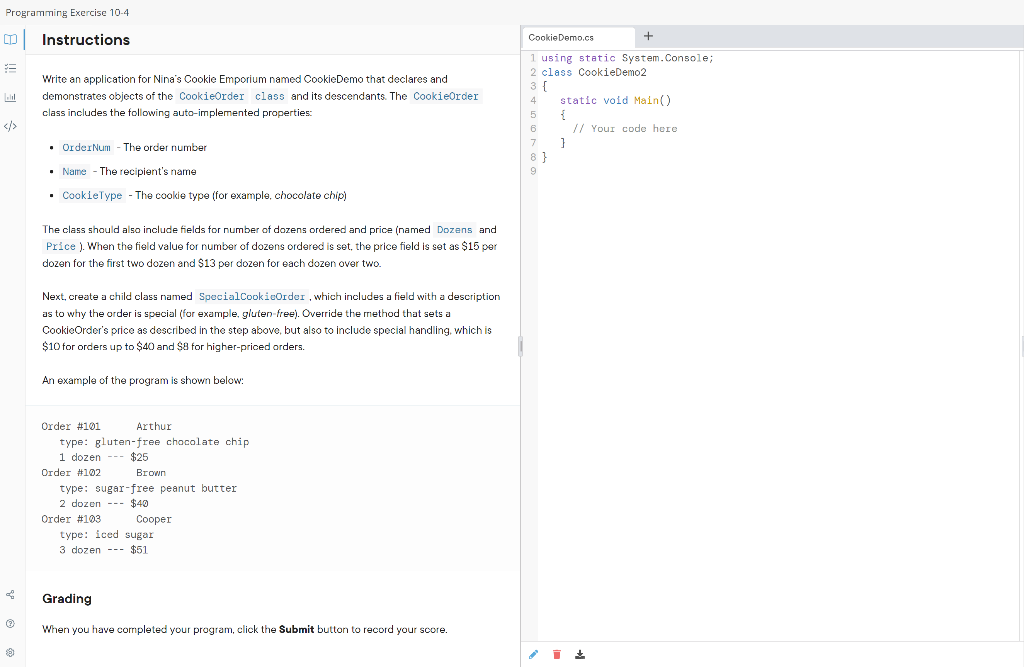Click the red trash delete icon
This screenshot has width=1024, height=667.
[x=556, y=654]
